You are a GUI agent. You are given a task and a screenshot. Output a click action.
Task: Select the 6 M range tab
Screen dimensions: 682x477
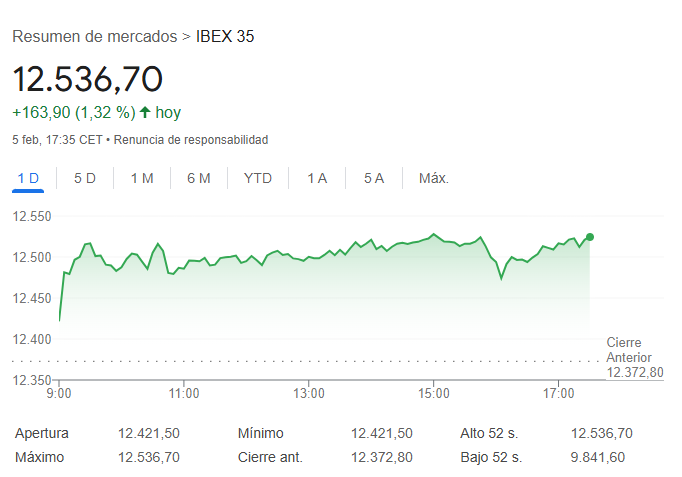coord(199,178)
